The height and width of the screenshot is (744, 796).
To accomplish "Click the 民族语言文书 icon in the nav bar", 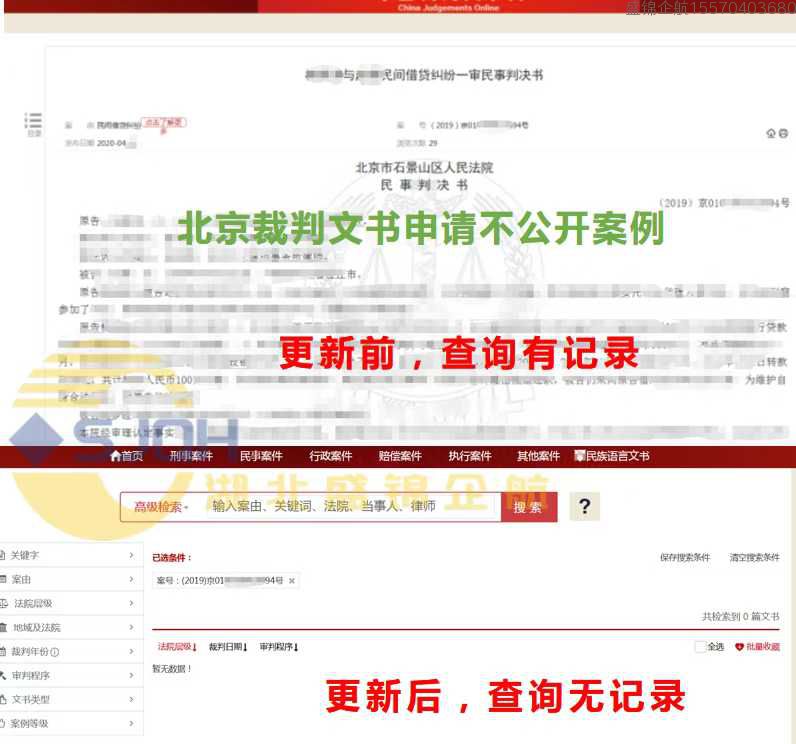I will [x=579, y=455].
